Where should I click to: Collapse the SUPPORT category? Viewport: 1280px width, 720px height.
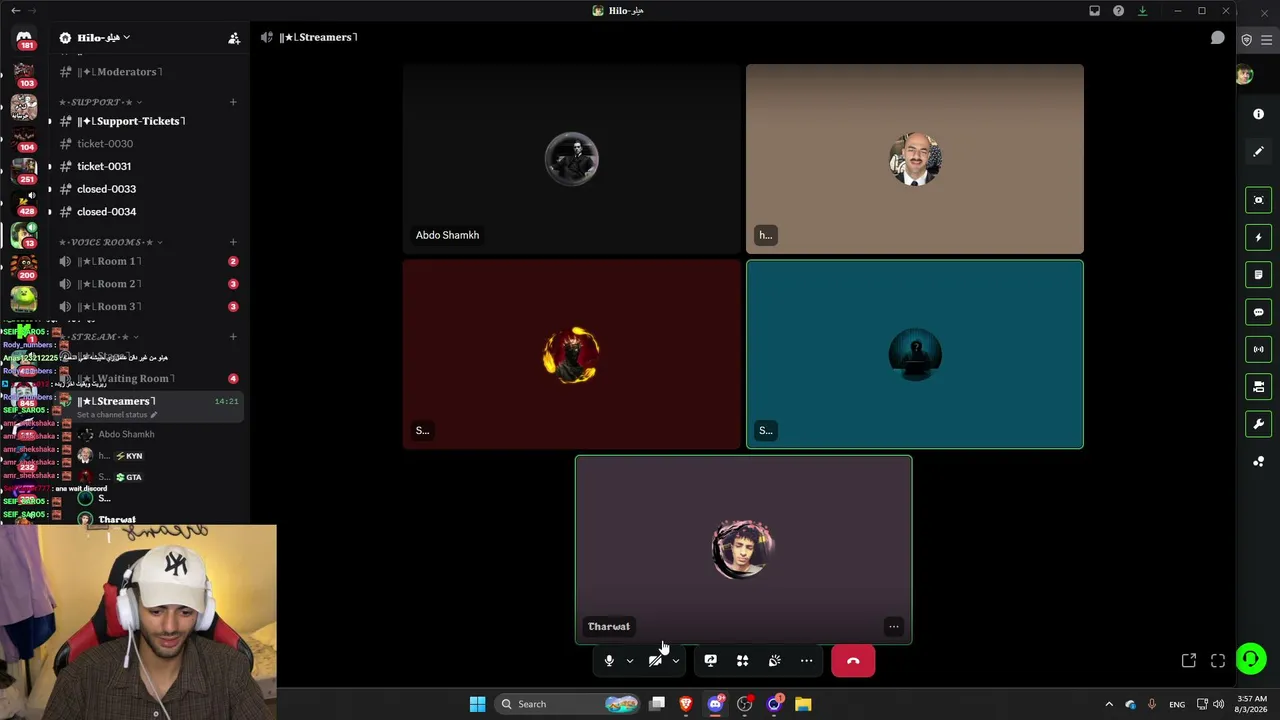coord(100,102)
